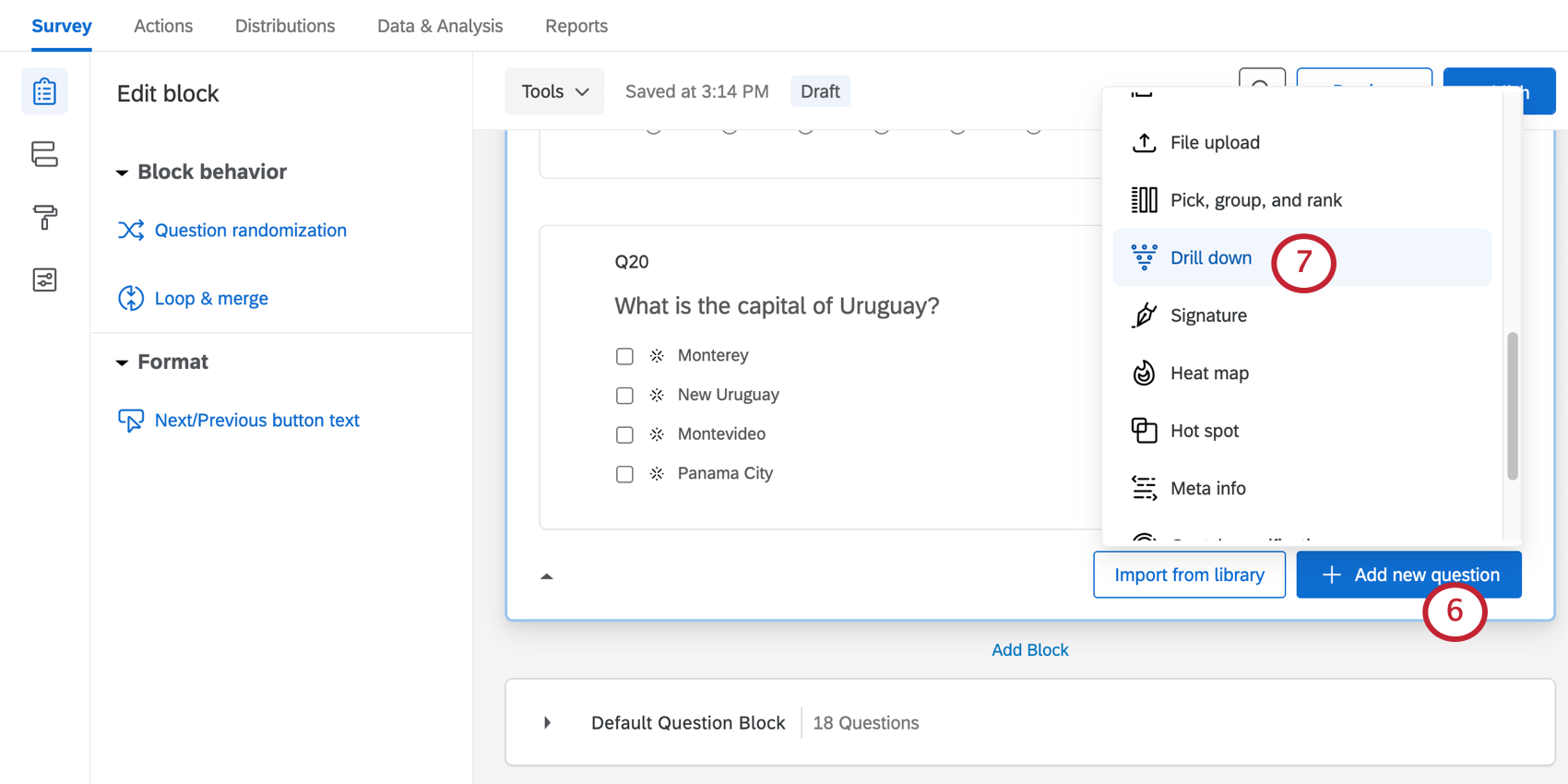The width and height of the screenshot is (1568, 784).
Task: Select the Hot spot menu entry
Action: pyautogui.click(x=1204, y=431)
